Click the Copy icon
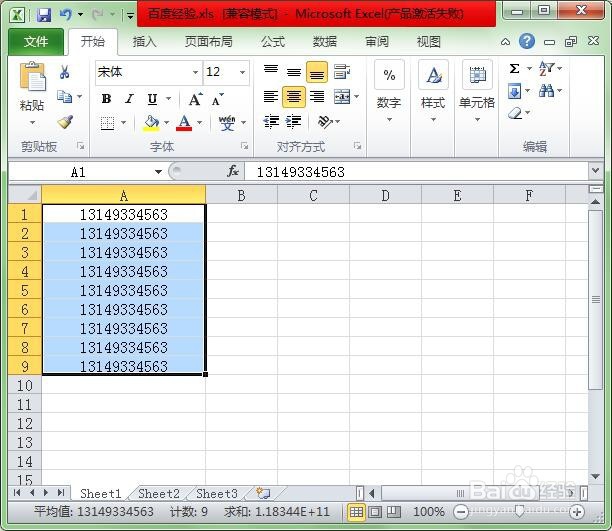 click(x=65, y=96)
